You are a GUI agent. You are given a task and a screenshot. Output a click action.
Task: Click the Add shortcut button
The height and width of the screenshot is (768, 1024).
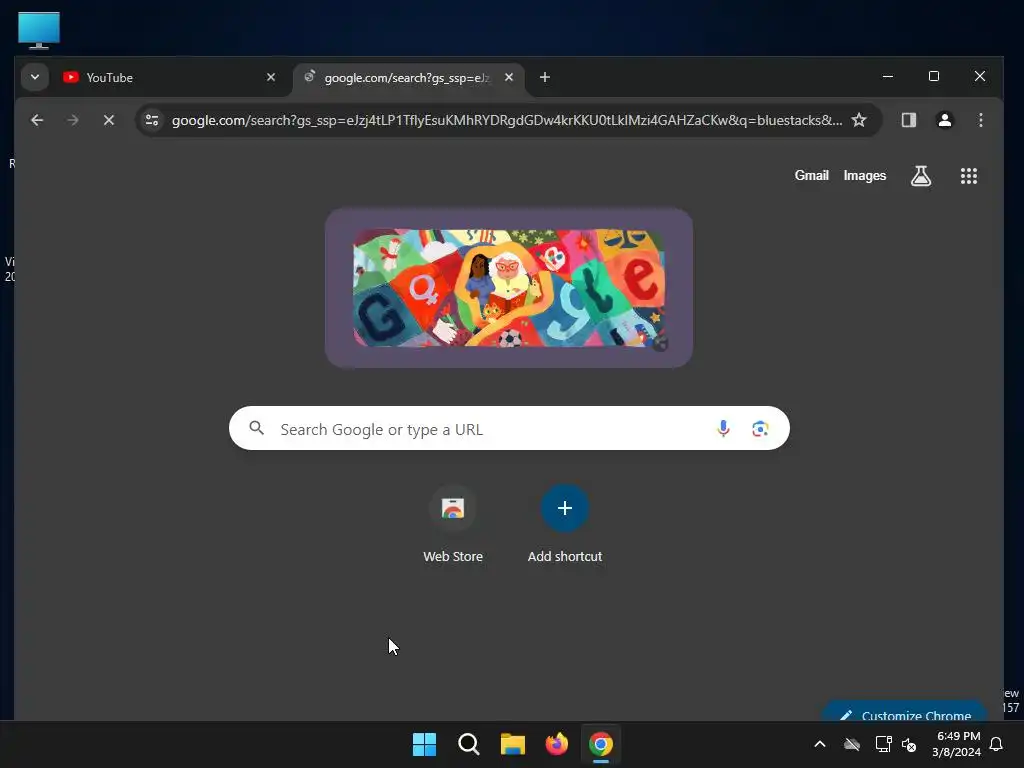click(565, 524)
